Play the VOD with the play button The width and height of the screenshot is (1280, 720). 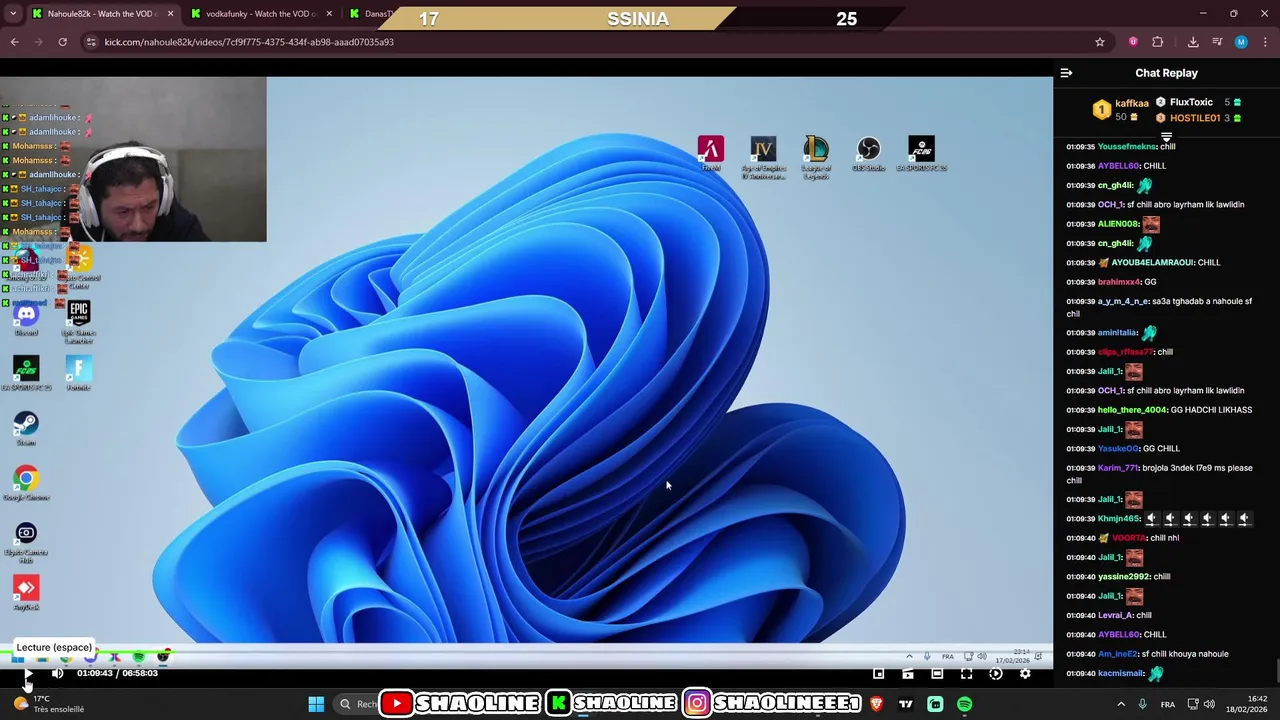pyautogui.click(x=27, y=674)
